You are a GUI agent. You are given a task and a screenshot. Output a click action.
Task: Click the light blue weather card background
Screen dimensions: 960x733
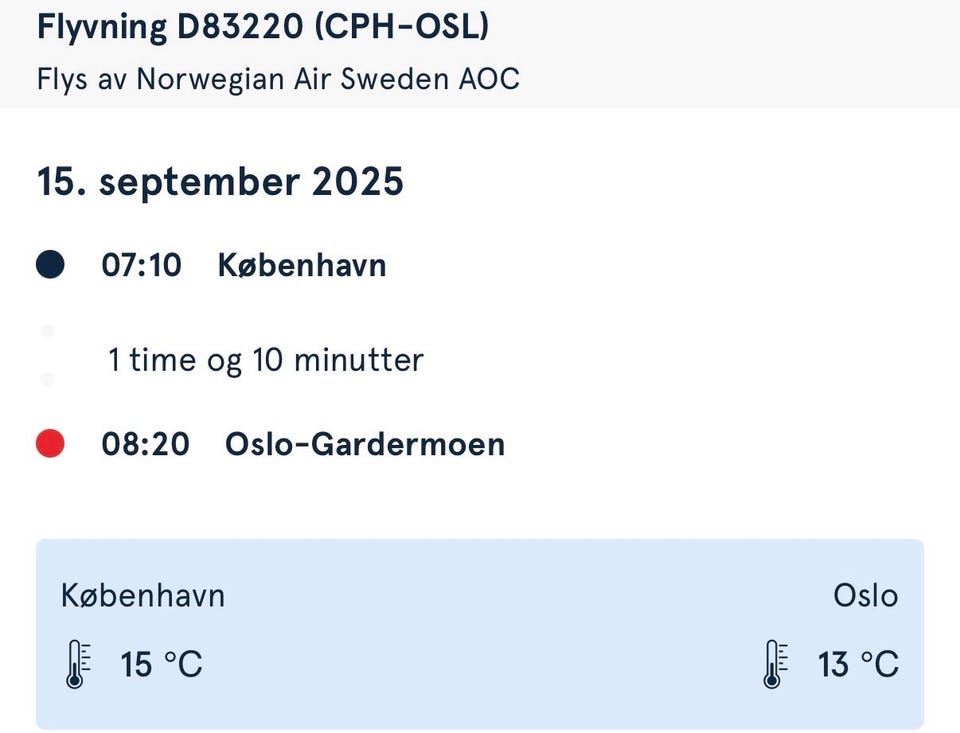pos(480,630)
